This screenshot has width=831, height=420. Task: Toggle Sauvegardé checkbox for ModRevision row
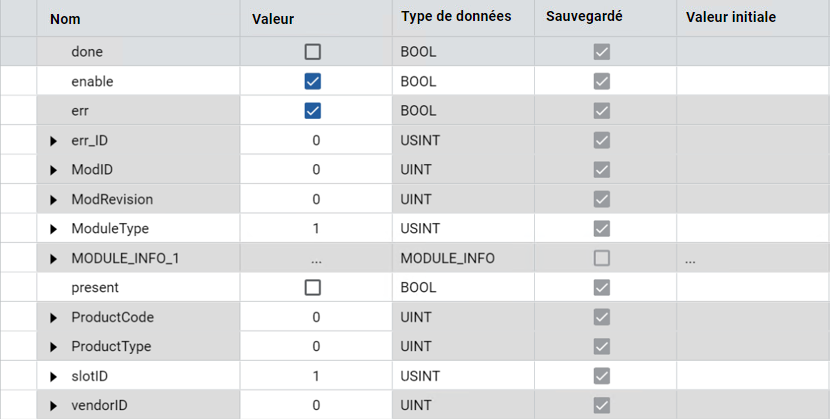click(602, 199)
